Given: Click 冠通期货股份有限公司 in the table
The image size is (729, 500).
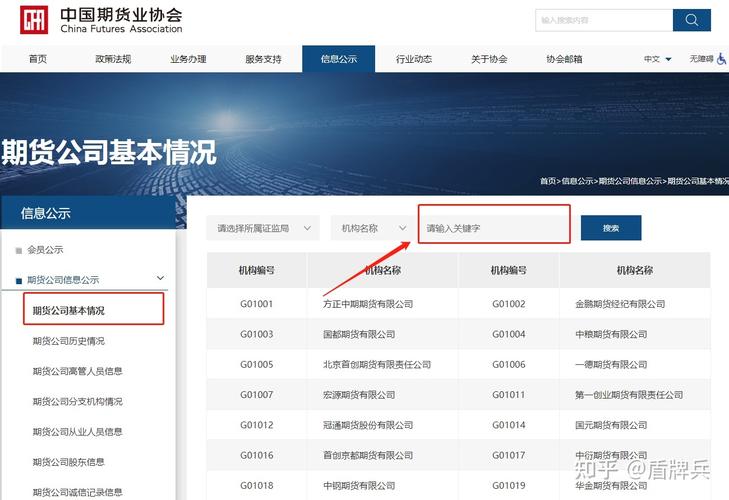Looking at the screenshot, I should coord(368,425).
